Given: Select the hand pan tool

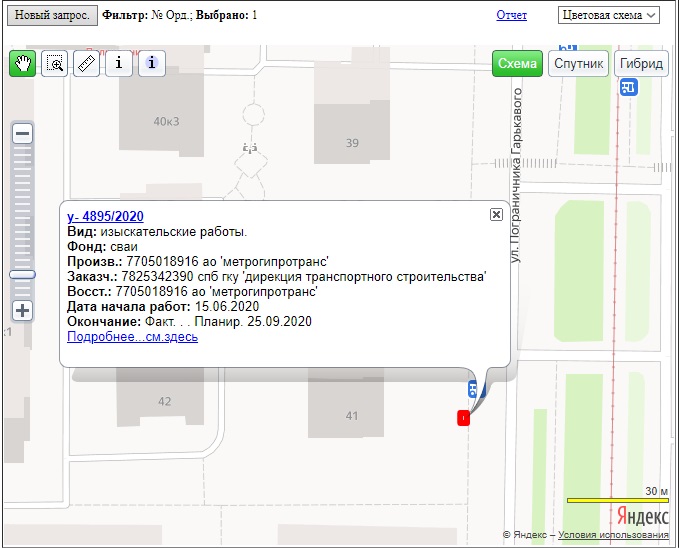Looking at the screenshot, I should [23, 63].
